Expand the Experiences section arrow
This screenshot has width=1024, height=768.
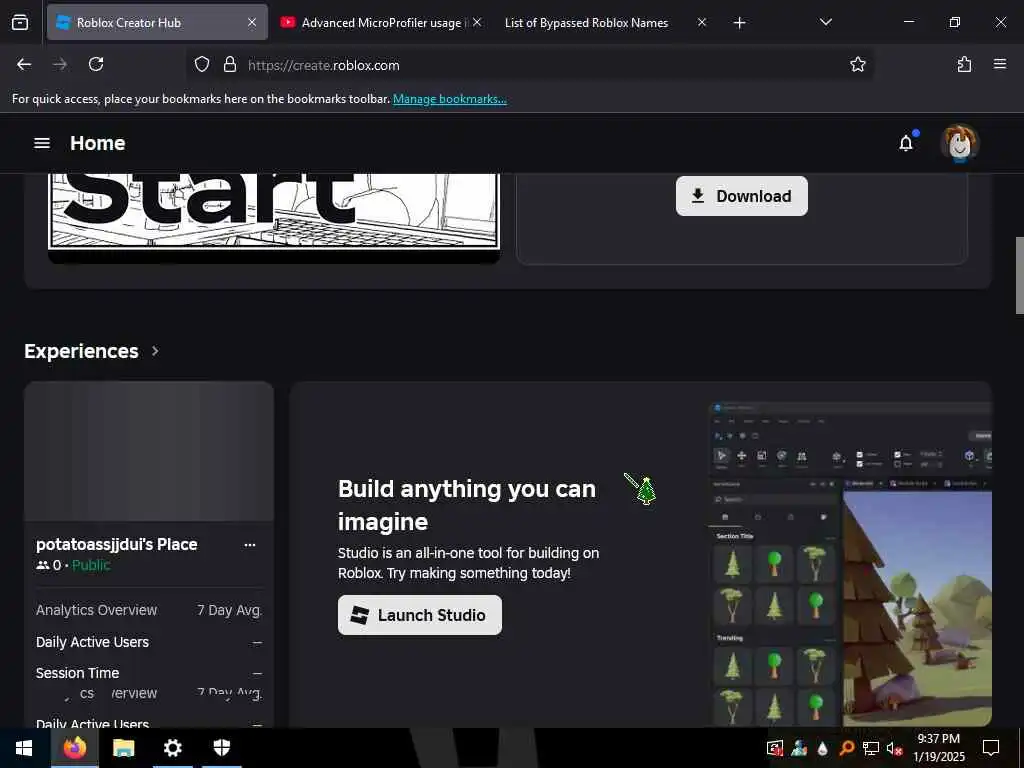pyautogui.click(x=155, y=351)
